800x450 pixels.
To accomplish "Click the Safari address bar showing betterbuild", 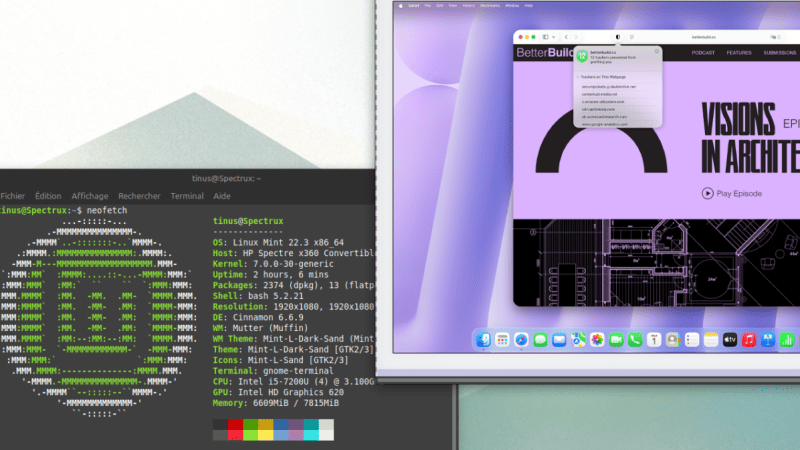I will coord(704,37).
